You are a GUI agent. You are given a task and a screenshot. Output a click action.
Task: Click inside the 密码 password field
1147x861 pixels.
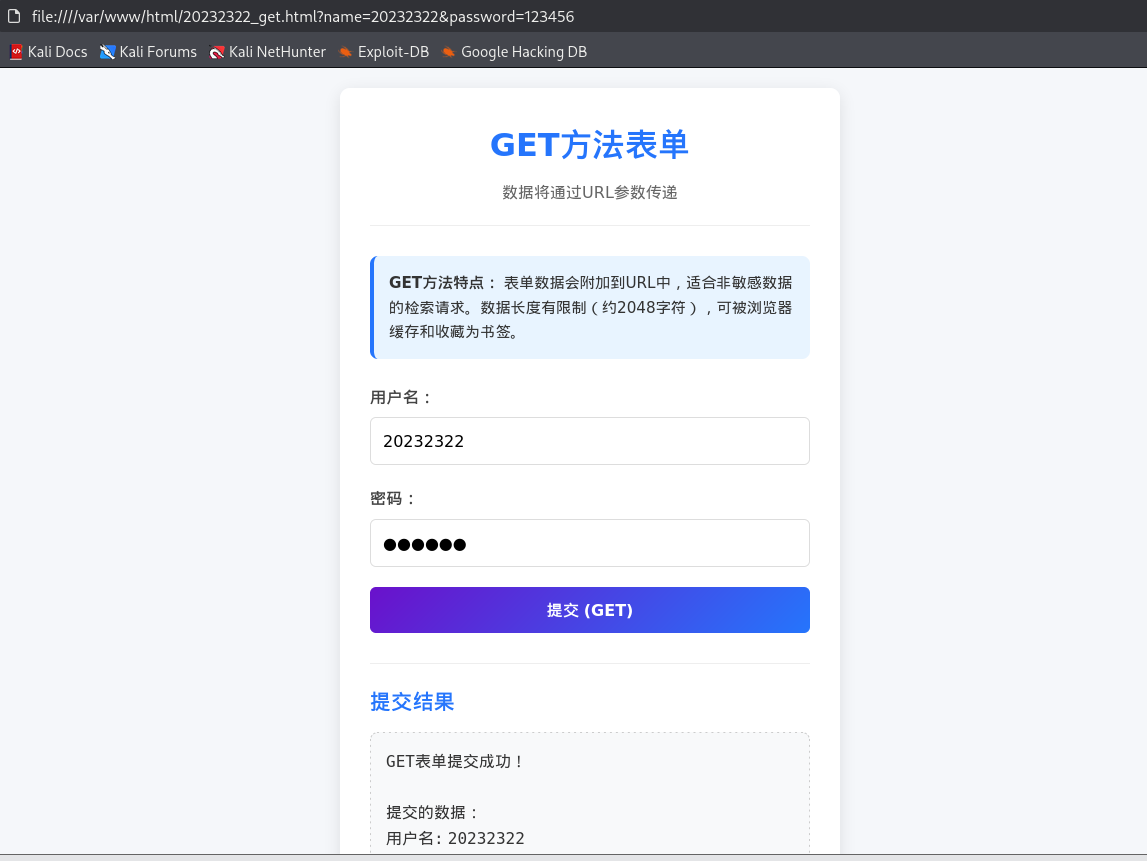589,543
